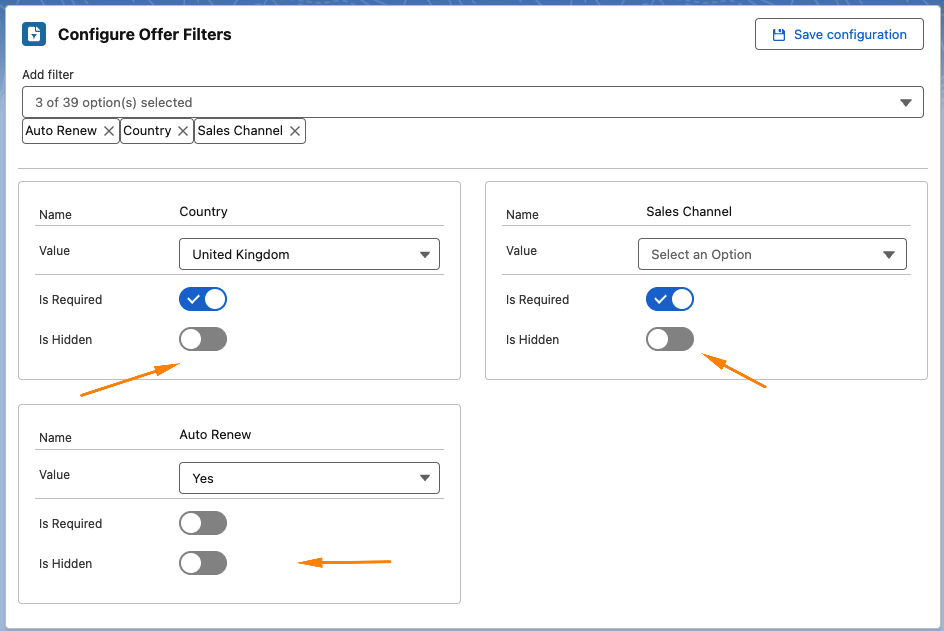Click Save configuration button
Screen dimensions: 944x631
pos(838,34)
